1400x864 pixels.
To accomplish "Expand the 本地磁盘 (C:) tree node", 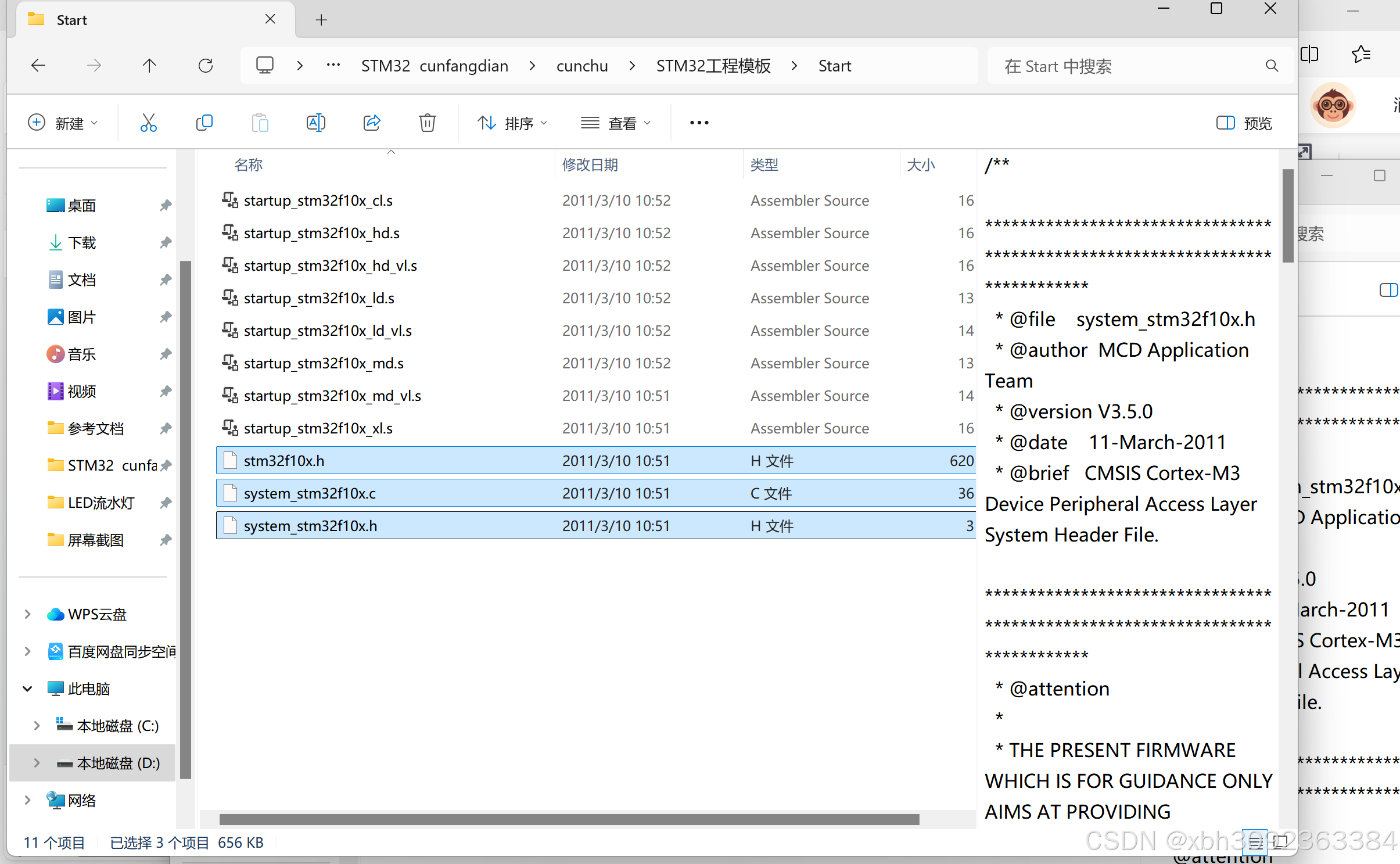I will point(36,726).
